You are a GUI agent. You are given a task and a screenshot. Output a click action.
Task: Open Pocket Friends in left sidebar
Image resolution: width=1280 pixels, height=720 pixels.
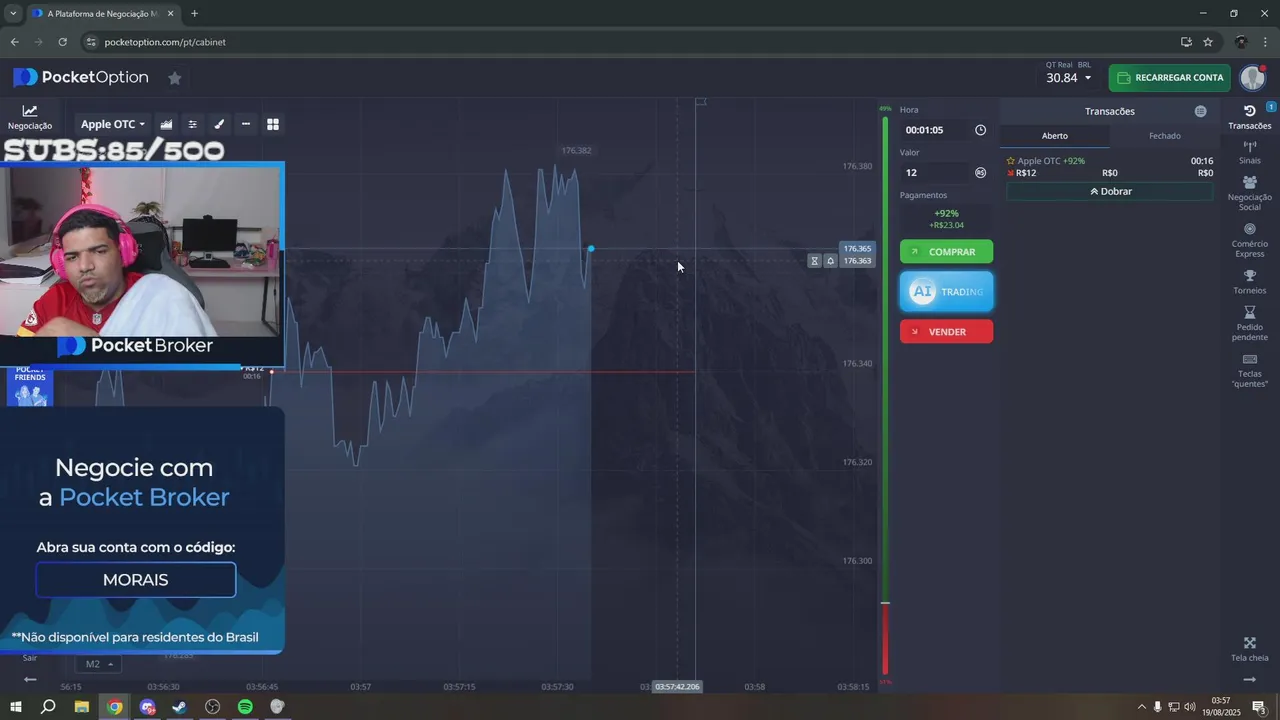point(30,386)
